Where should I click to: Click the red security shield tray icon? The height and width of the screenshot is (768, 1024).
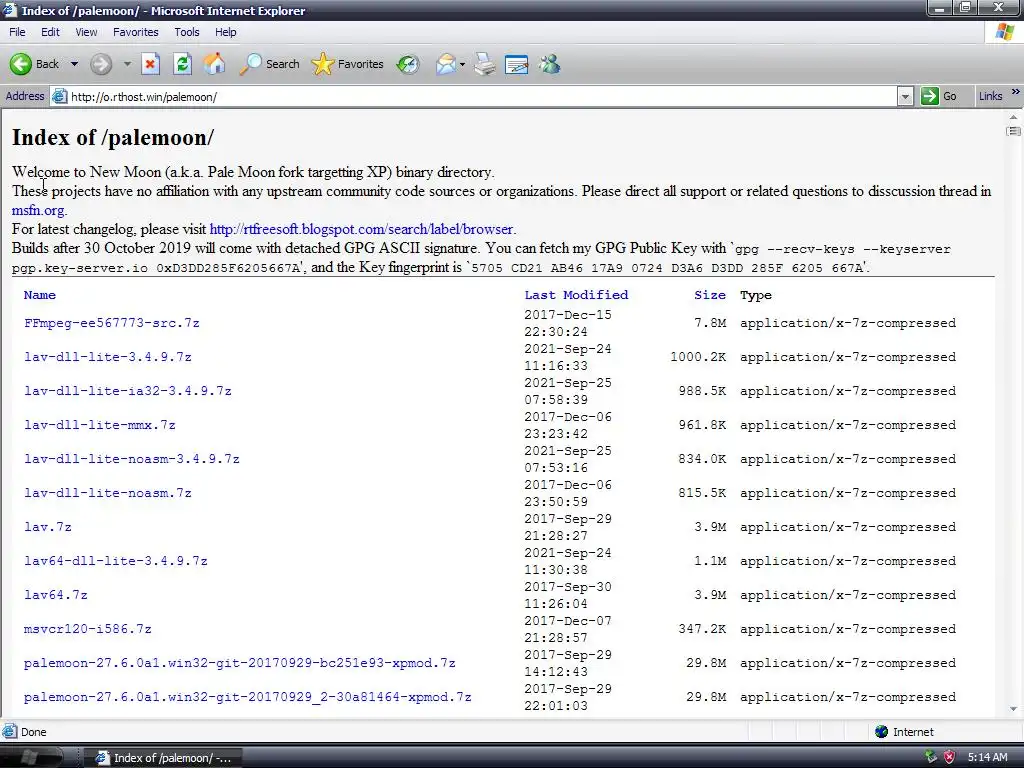pyautogui.click(x=950, y=757)
